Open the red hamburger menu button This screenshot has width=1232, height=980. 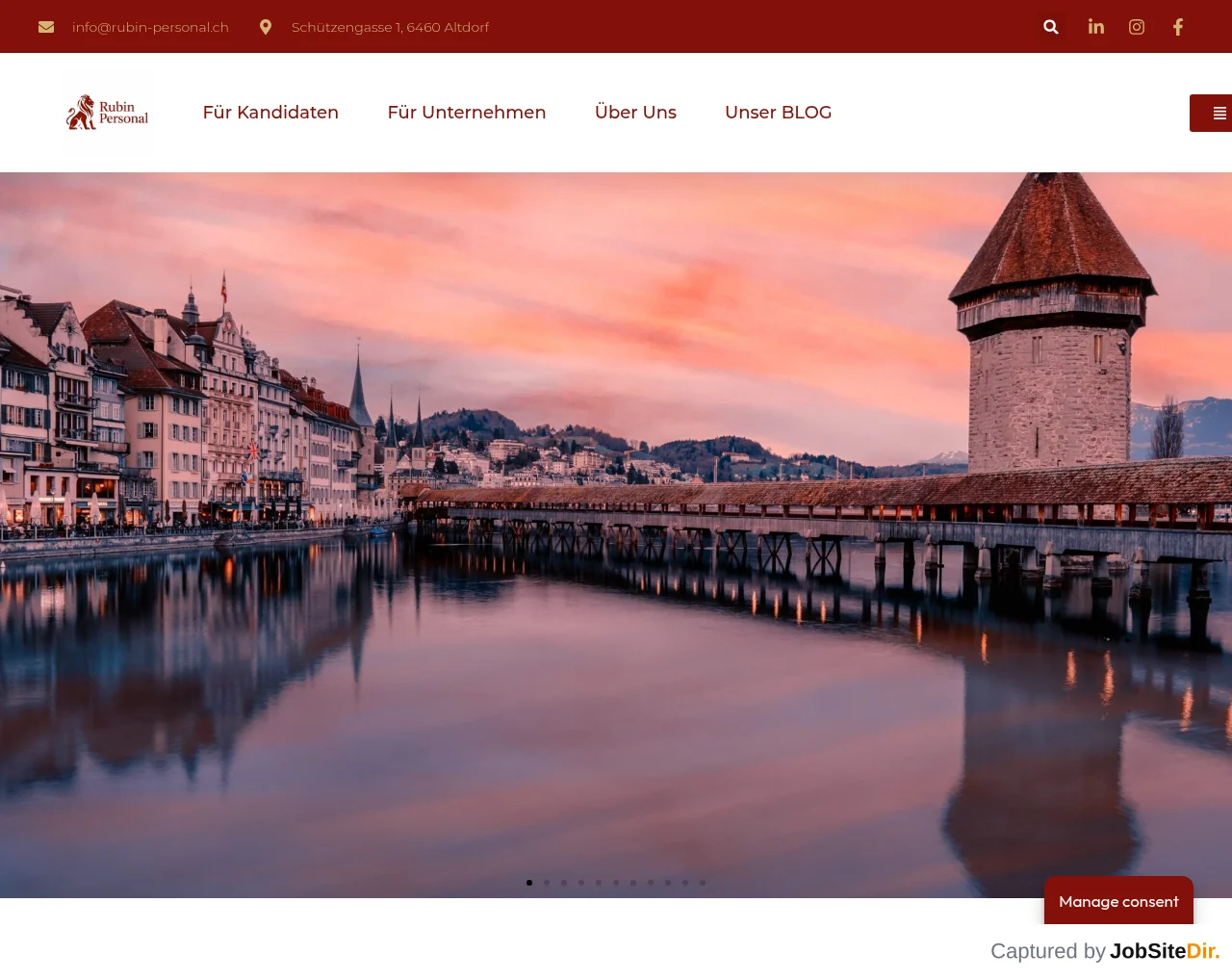pos(1212,113)
